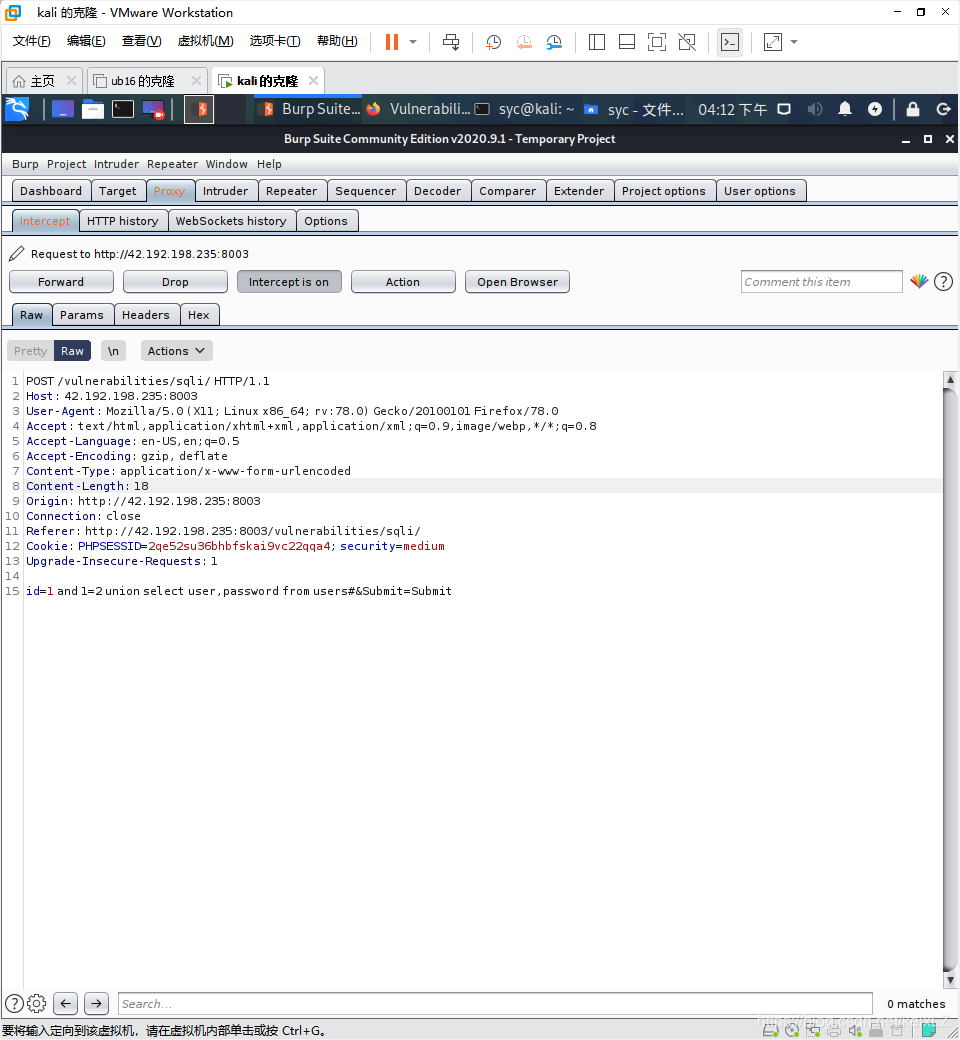Open the Kali notifications bell icon
960x1040 pixels.
coord(845,109)
